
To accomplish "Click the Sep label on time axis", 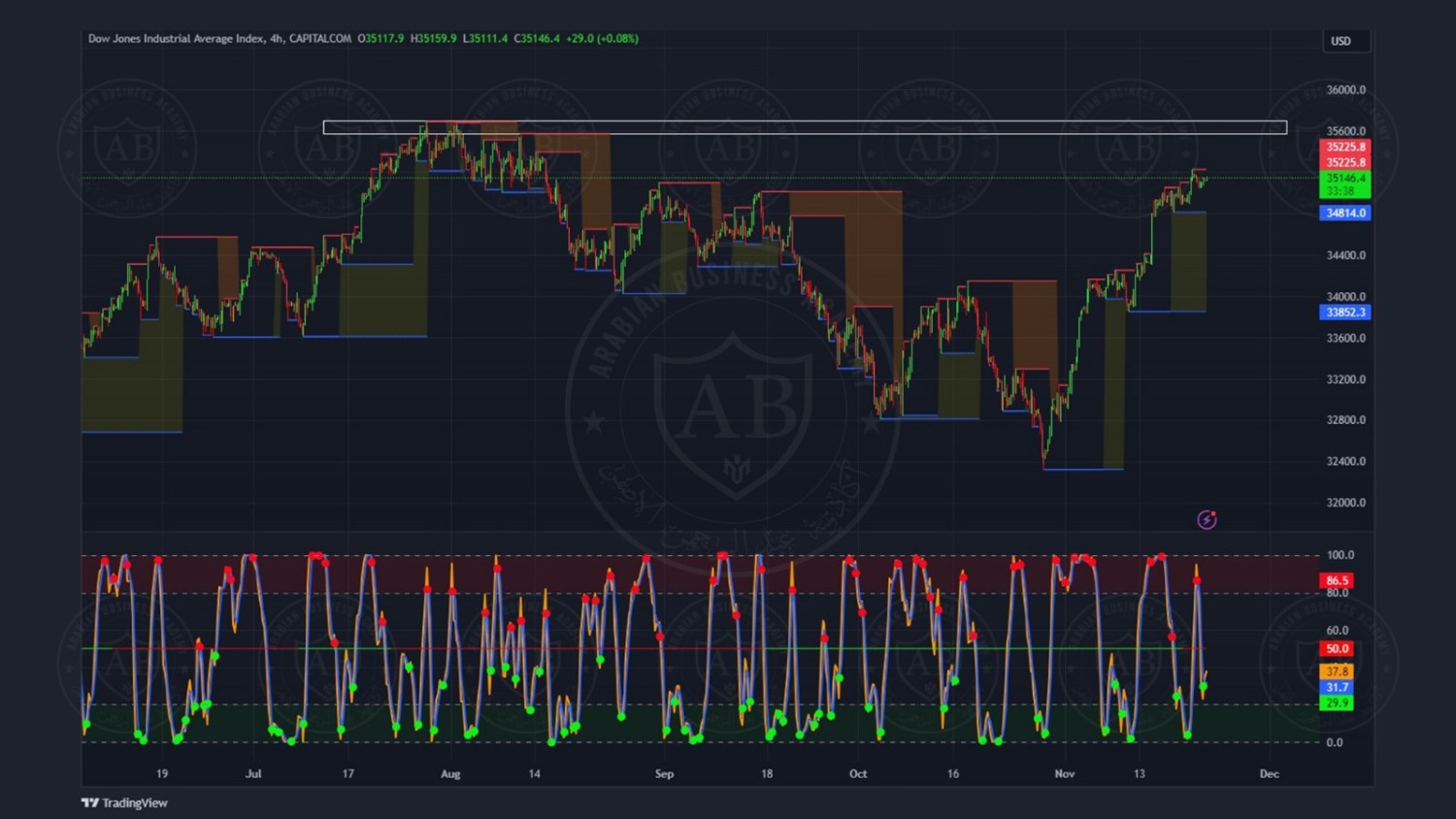I will point(664,773).
